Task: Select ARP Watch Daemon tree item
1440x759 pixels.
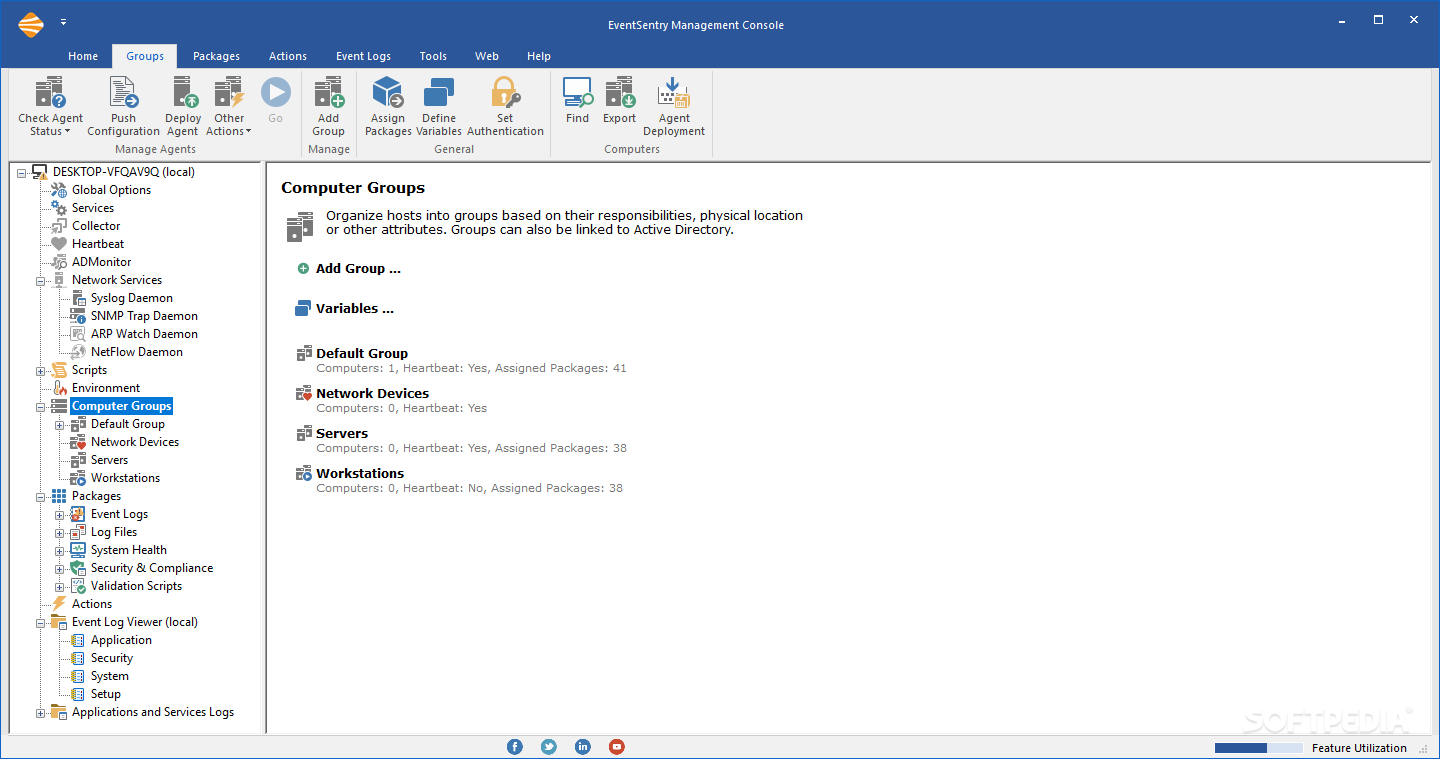Action: pyautogui.click(x=144, y=334)
